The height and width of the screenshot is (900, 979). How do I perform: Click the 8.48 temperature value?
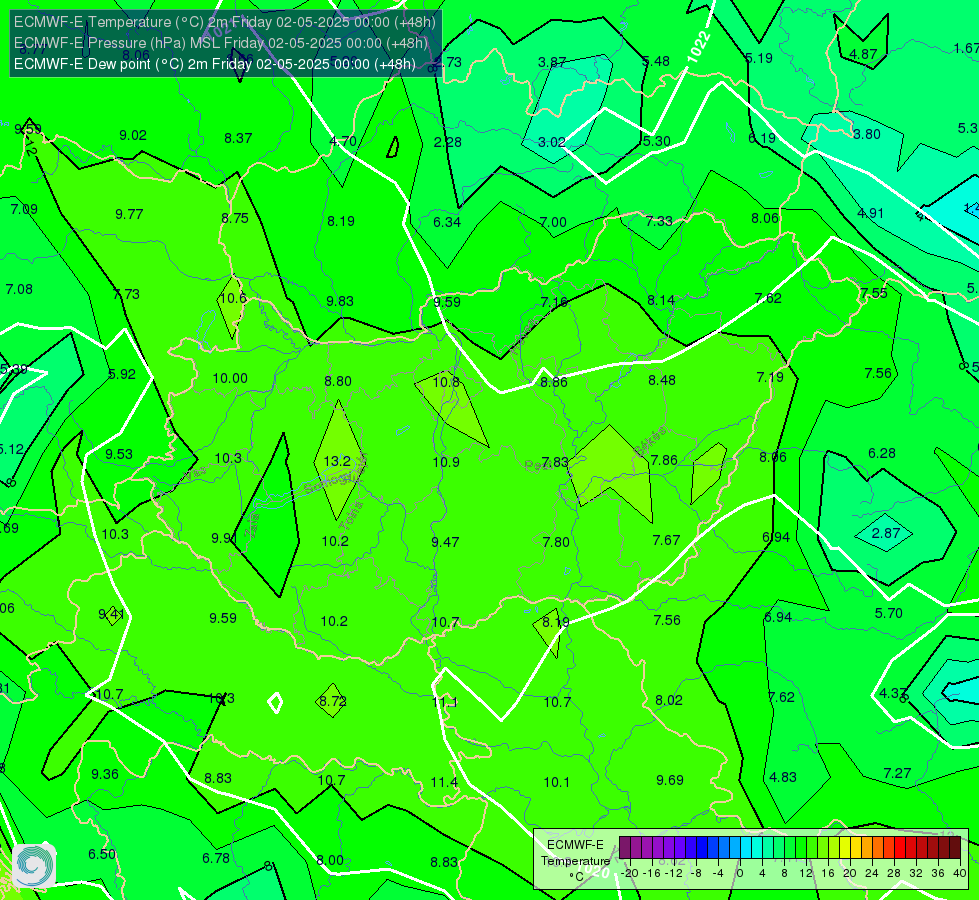pos(662,380)
